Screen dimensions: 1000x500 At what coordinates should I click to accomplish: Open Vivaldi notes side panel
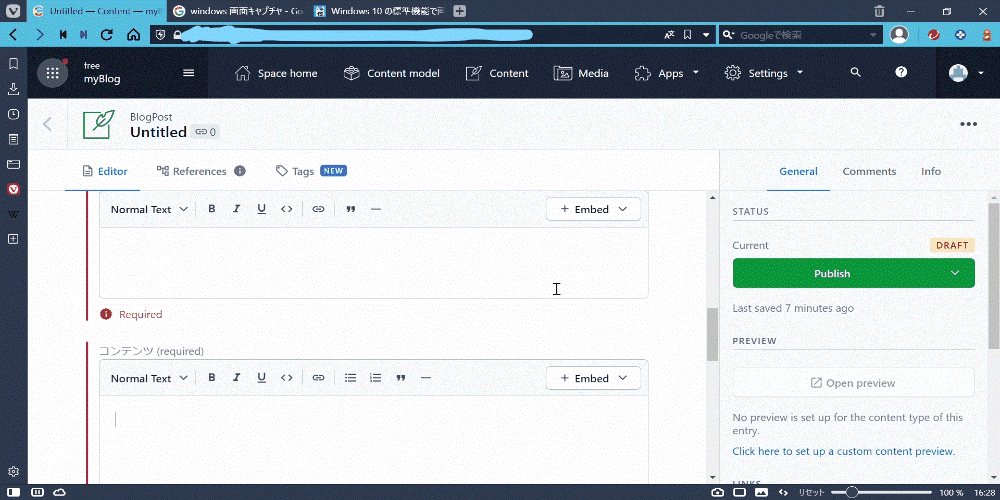(x=13, y=139)
